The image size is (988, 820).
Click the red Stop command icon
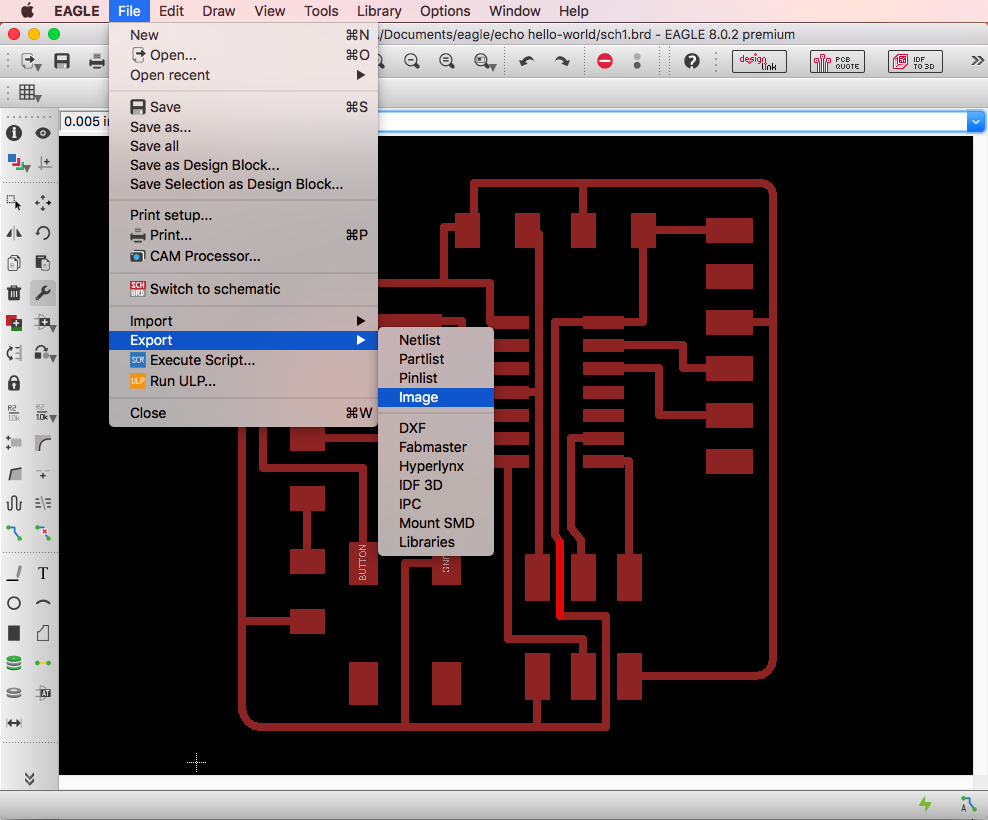[605, 61]
